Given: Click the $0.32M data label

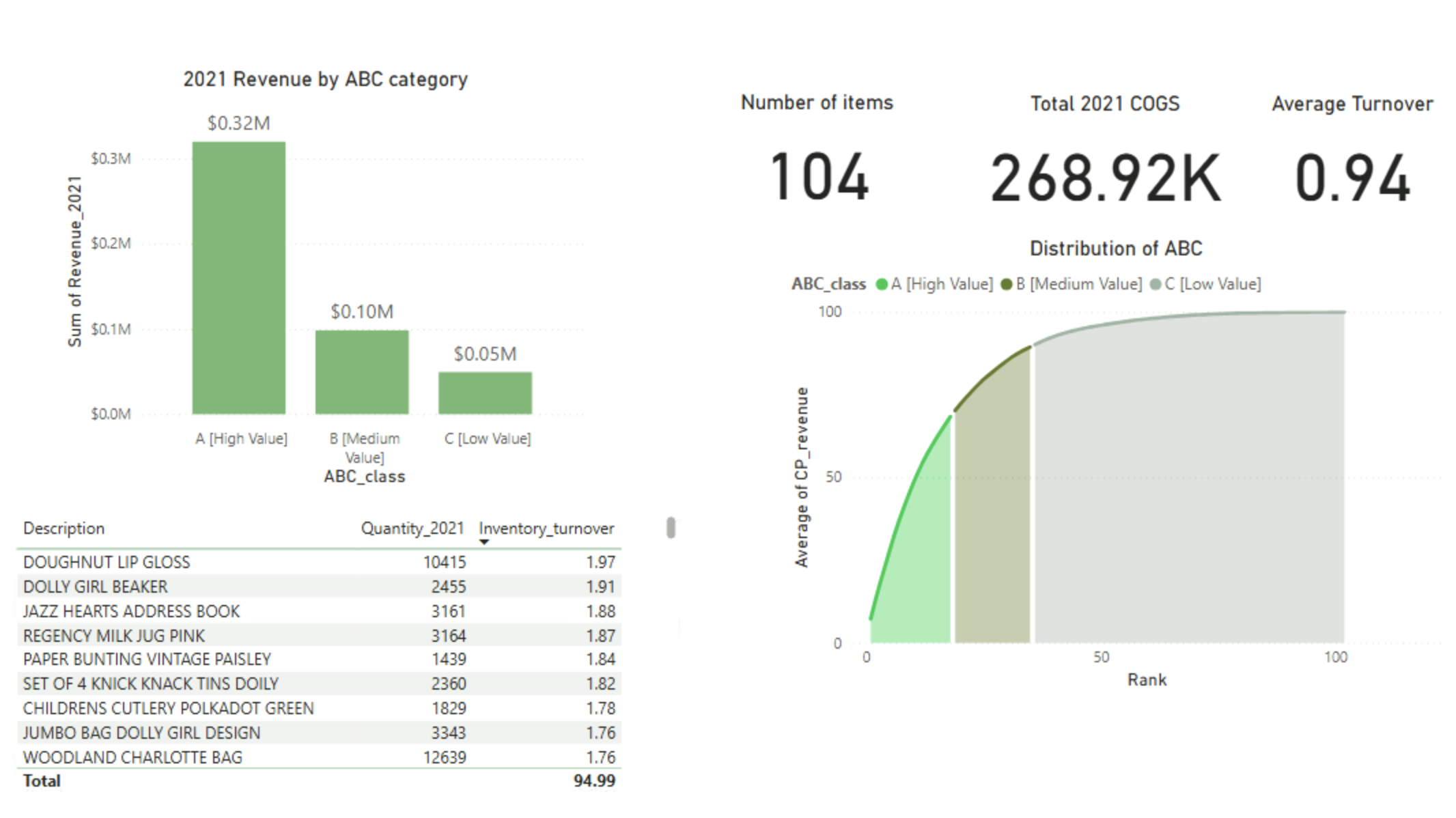Looking at the screenshot, I should pos(238,124).
